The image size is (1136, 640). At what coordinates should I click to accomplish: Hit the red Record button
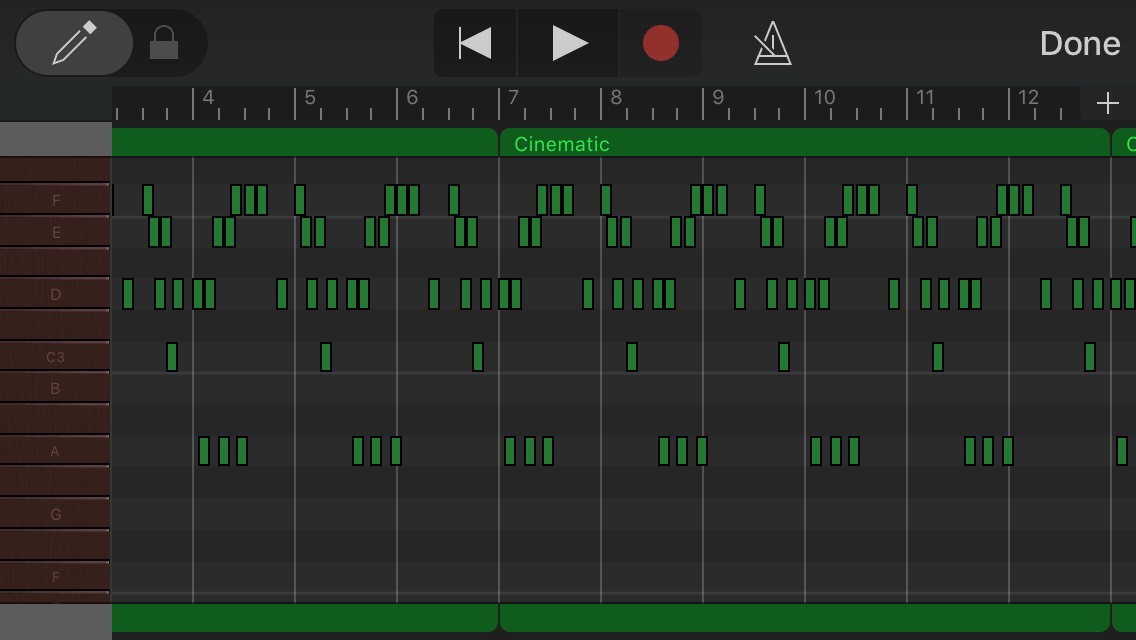[x=660, y=43]
